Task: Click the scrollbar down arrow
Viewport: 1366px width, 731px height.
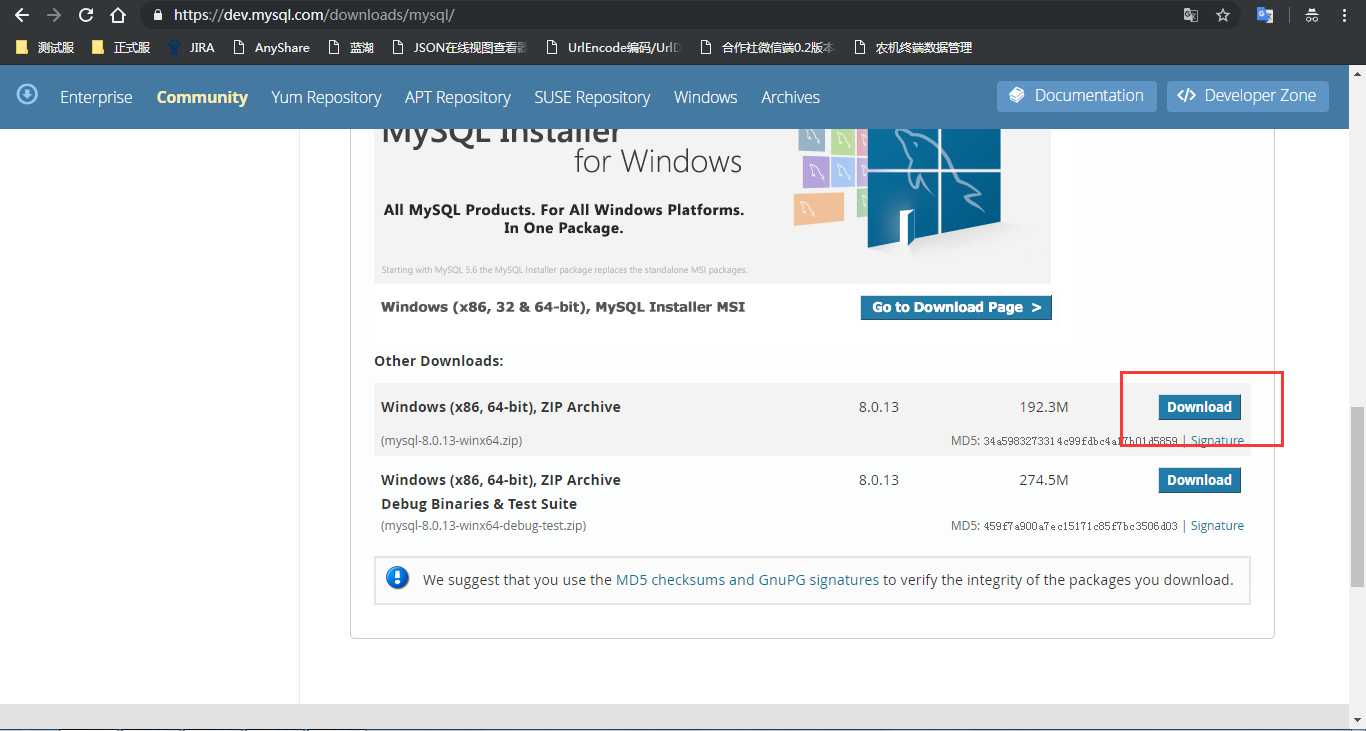Action: click(1357, 721)
